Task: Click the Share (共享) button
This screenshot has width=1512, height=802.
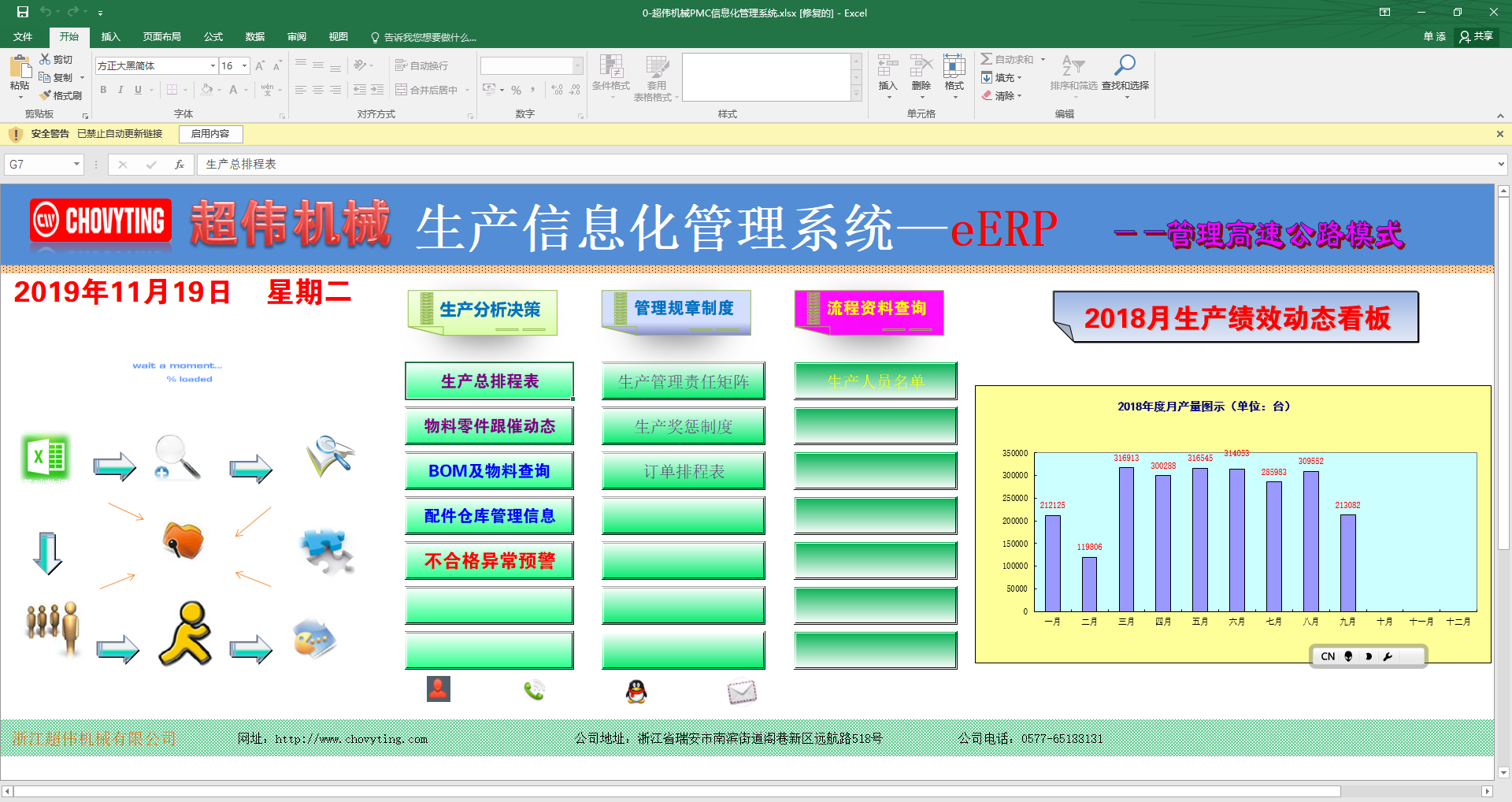Action: [x=1477, y=36]
